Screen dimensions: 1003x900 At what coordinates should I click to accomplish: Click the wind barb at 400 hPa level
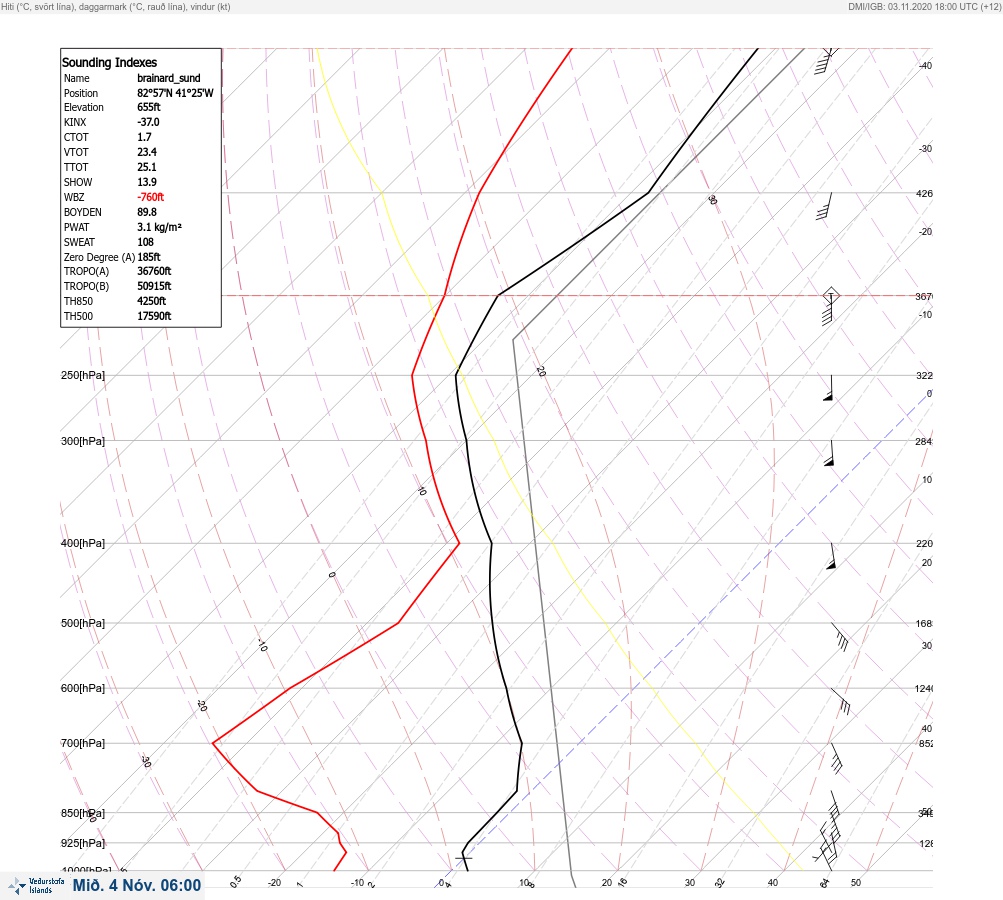click(832, 556)
